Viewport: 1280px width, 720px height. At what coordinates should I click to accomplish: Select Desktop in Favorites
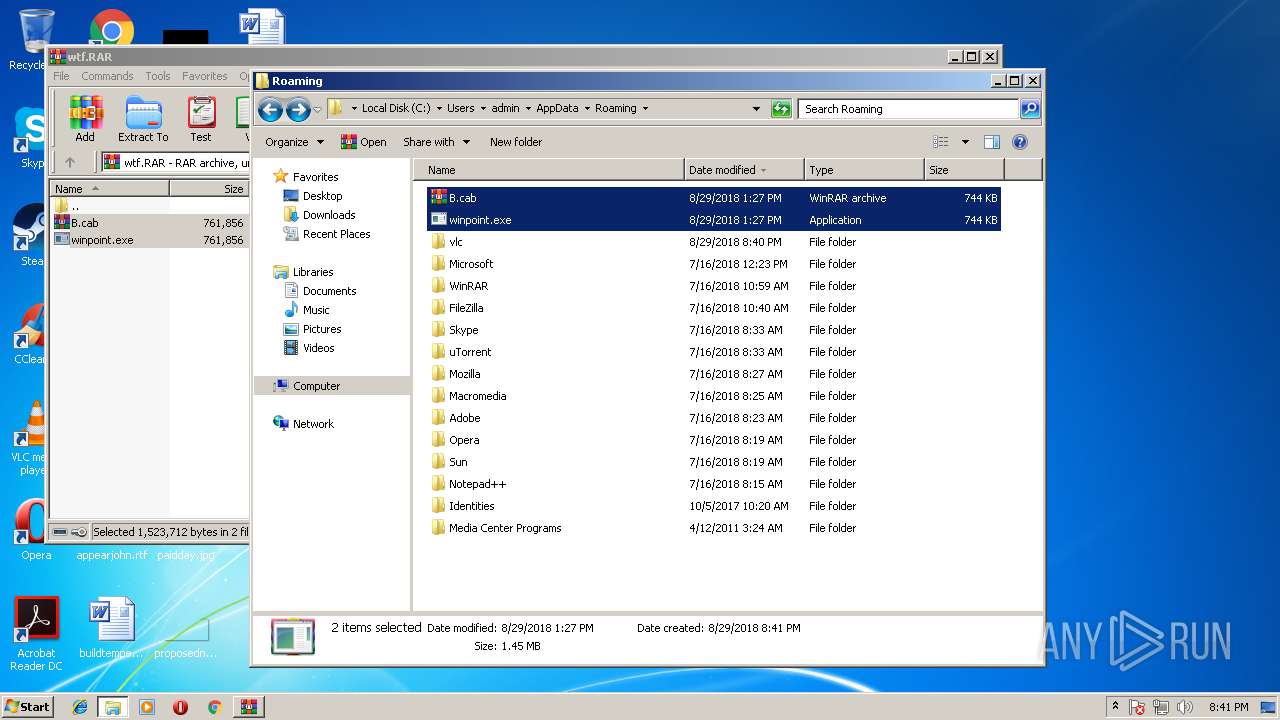click(322, 196)
